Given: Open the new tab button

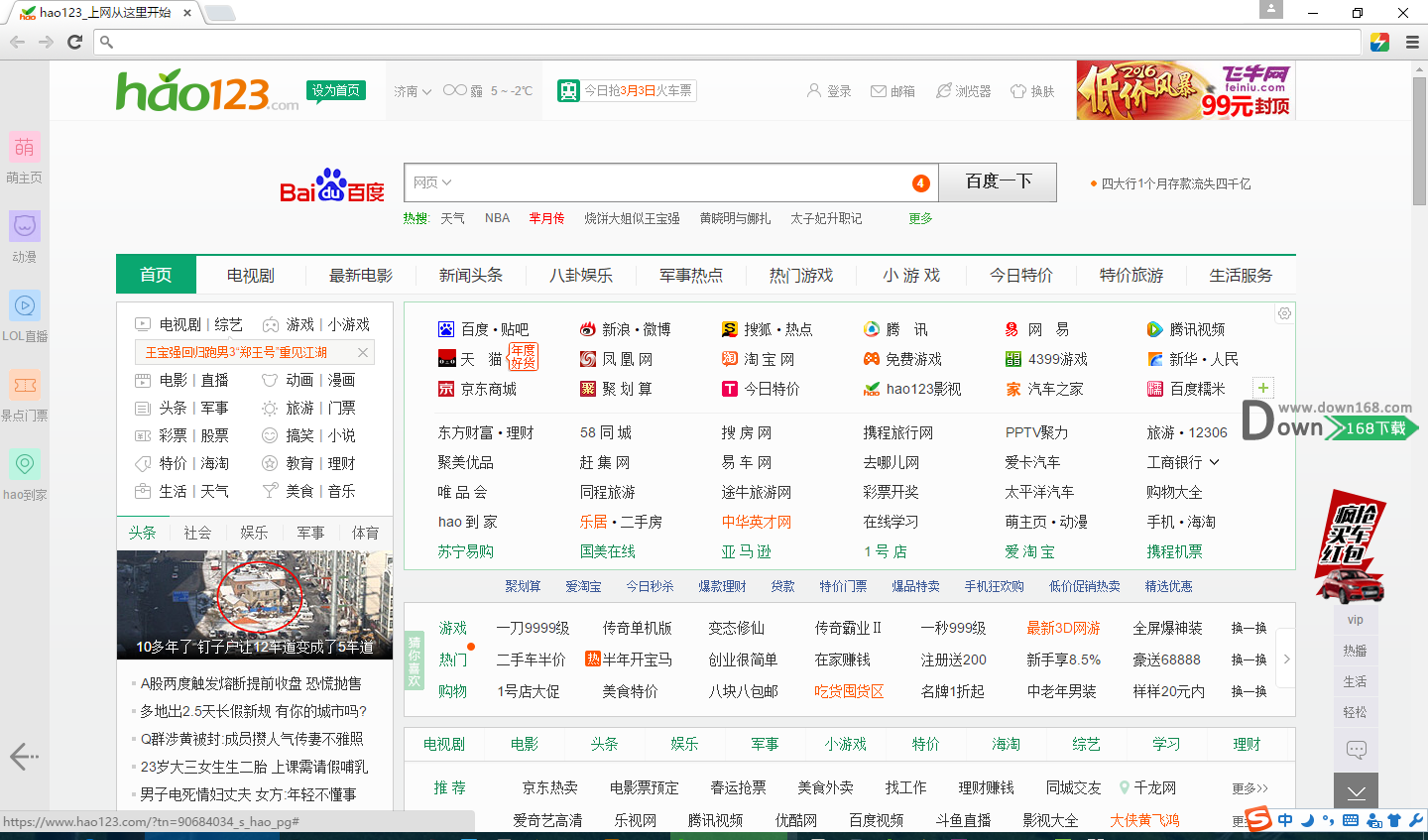Looking at the screenshot, I should [x=219, y=13].
